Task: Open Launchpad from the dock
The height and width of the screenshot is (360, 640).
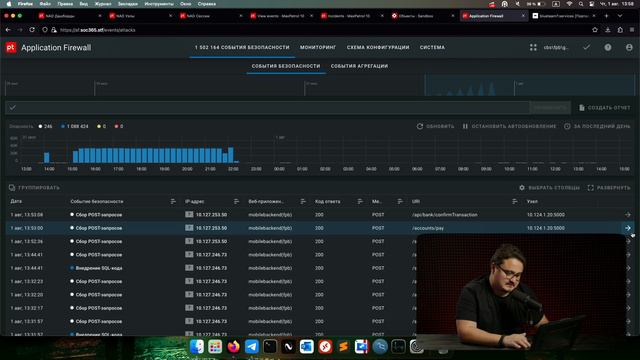Action: click(215, 347)
